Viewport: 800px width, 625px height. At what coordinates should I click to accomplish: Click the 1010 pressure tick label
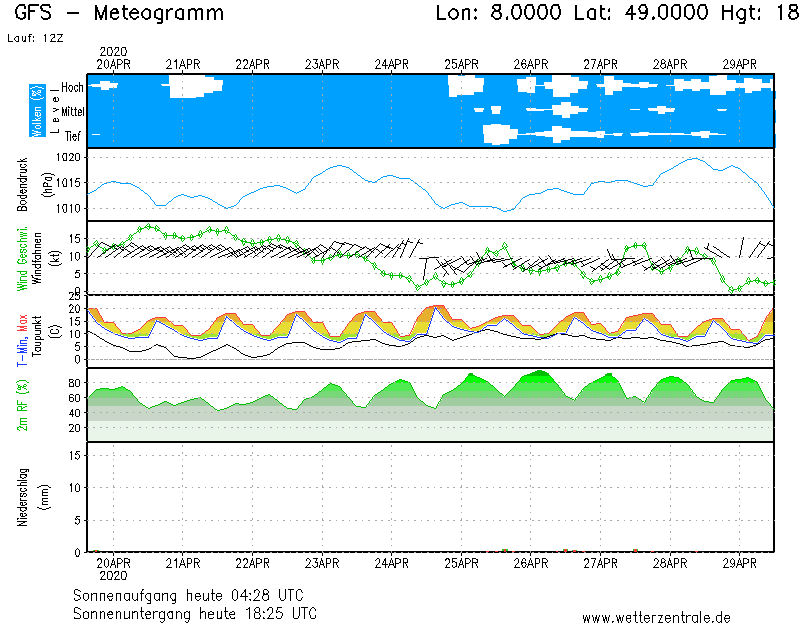(68, 209)
